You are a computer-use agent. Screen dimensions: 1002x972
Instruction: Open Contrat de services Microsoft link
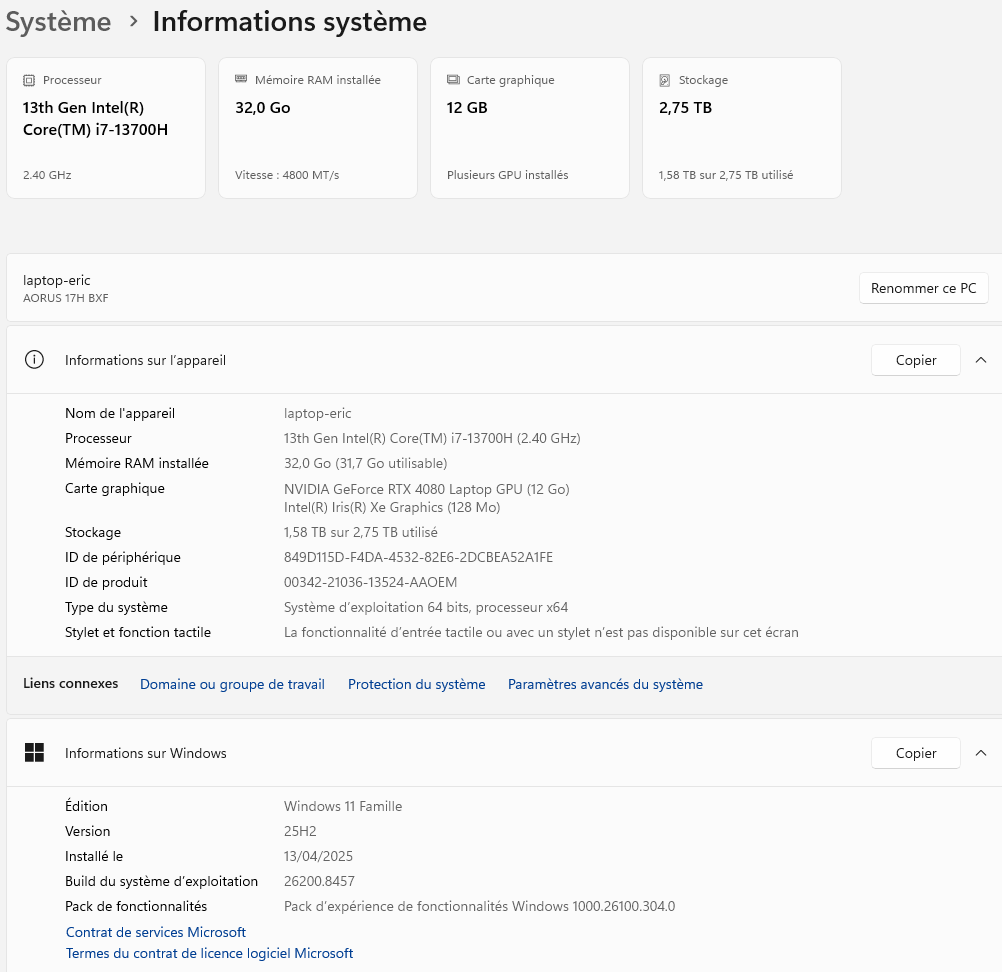(156, 932)
